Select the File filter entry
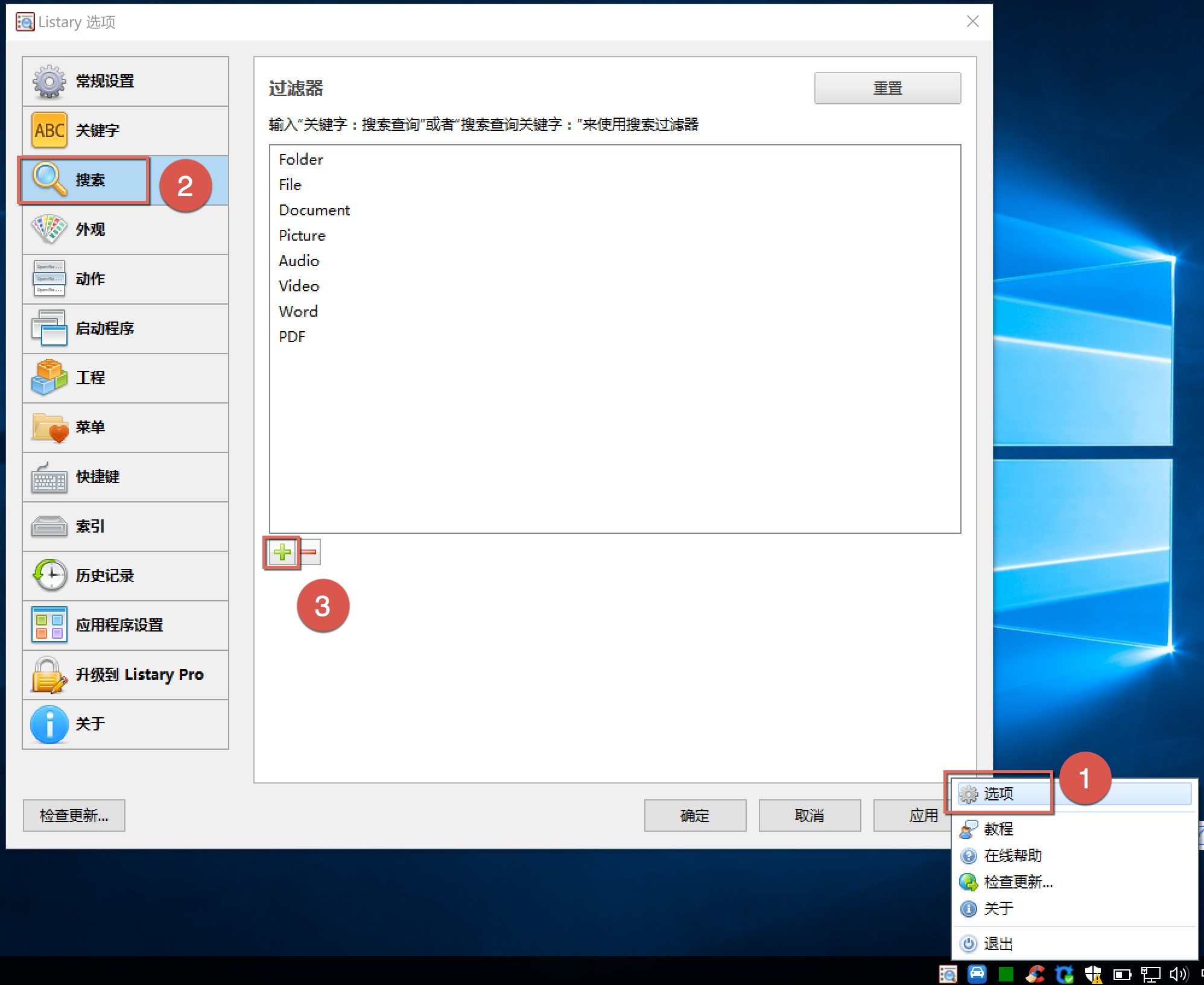 point(615,185)
